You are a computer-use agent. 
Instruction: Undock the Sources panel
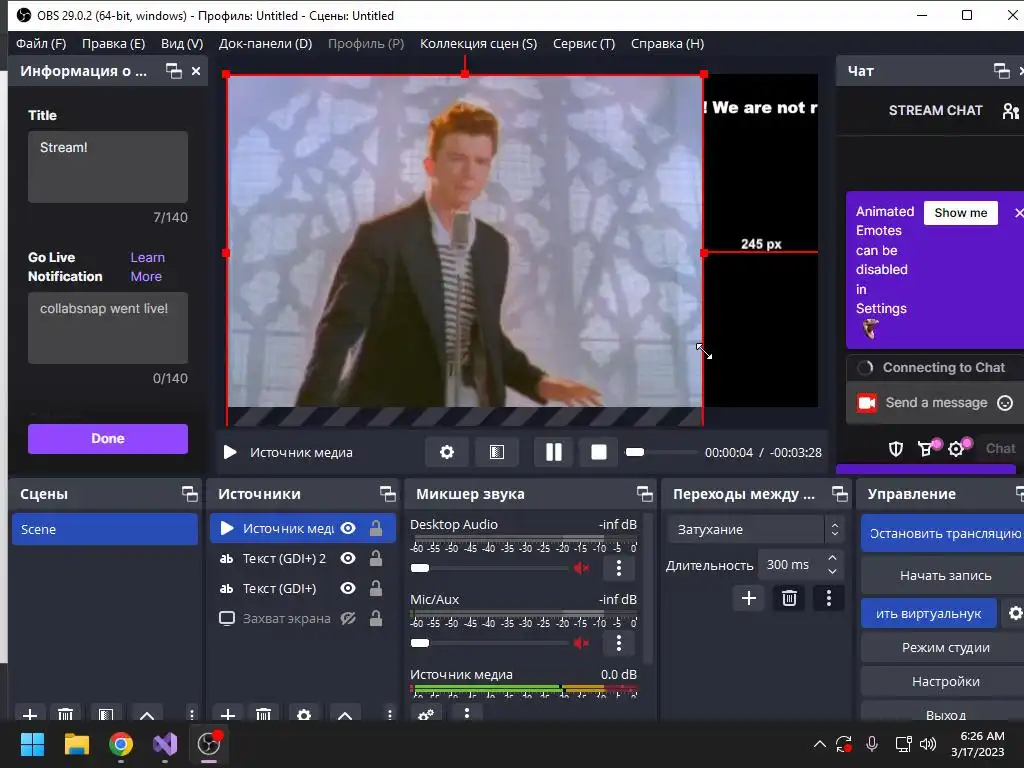(x=388, y=494)
